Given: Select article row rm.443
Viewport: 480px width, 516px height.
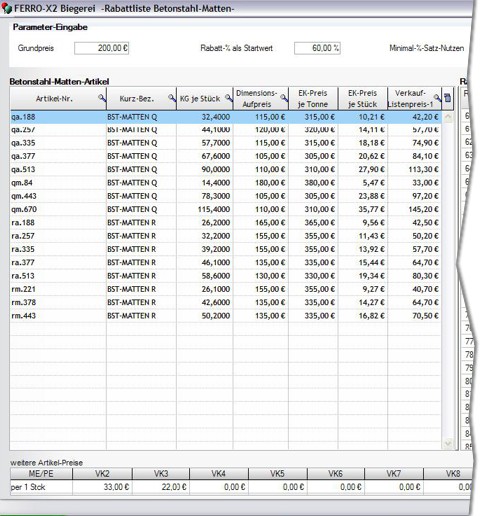Looking at the screenshot, I should (226, 316).
